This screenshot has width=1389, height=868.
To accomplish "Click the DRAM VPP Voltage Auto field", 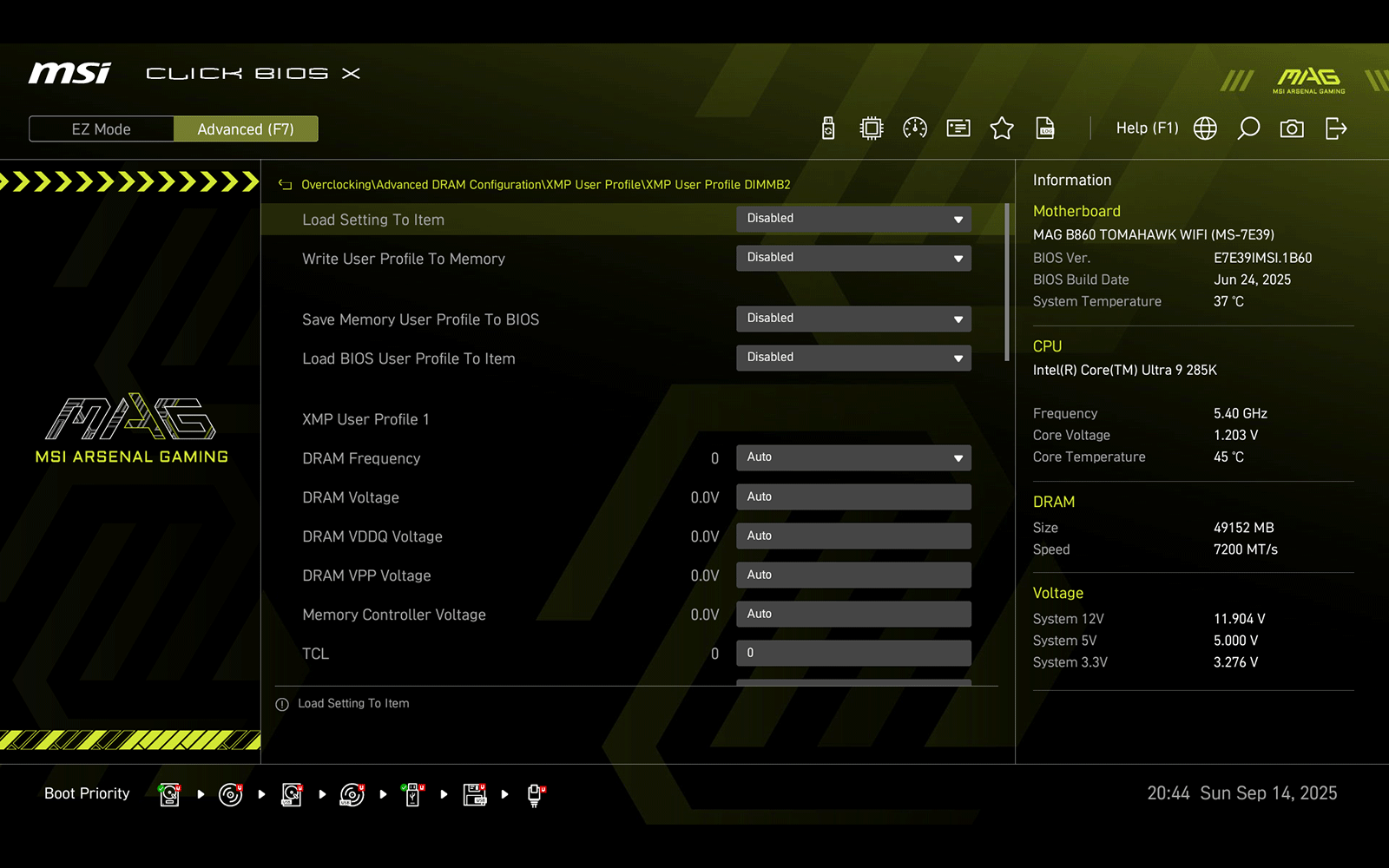I will [853, 575].
